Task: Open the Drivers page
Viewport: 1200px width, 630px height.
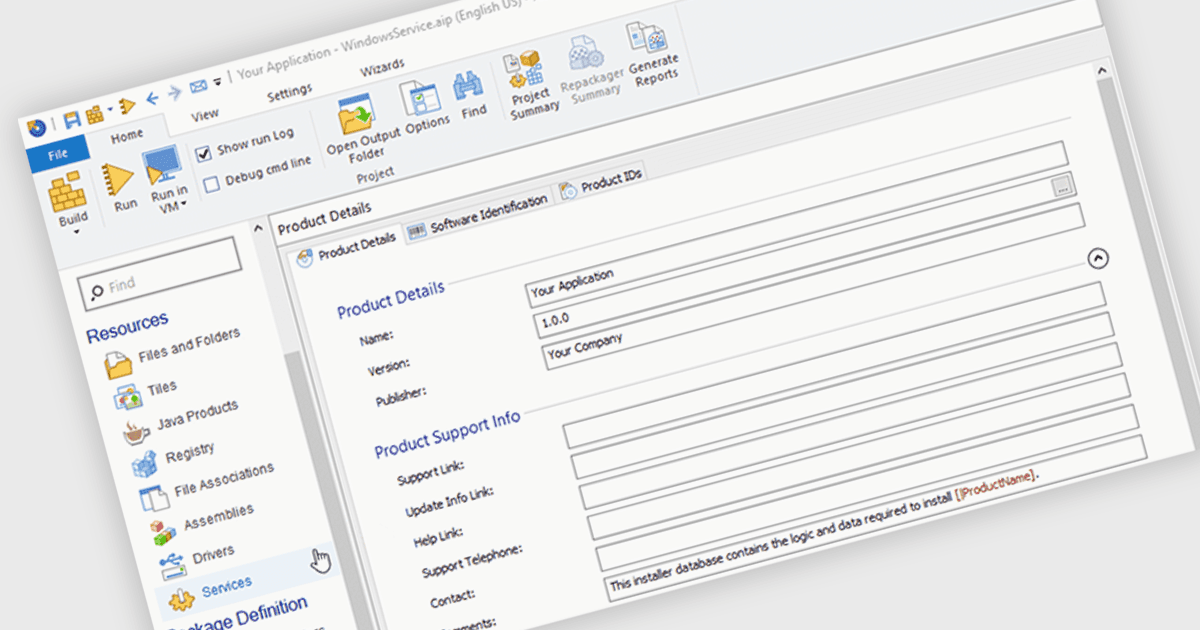Action: click(x=198, y=561)
